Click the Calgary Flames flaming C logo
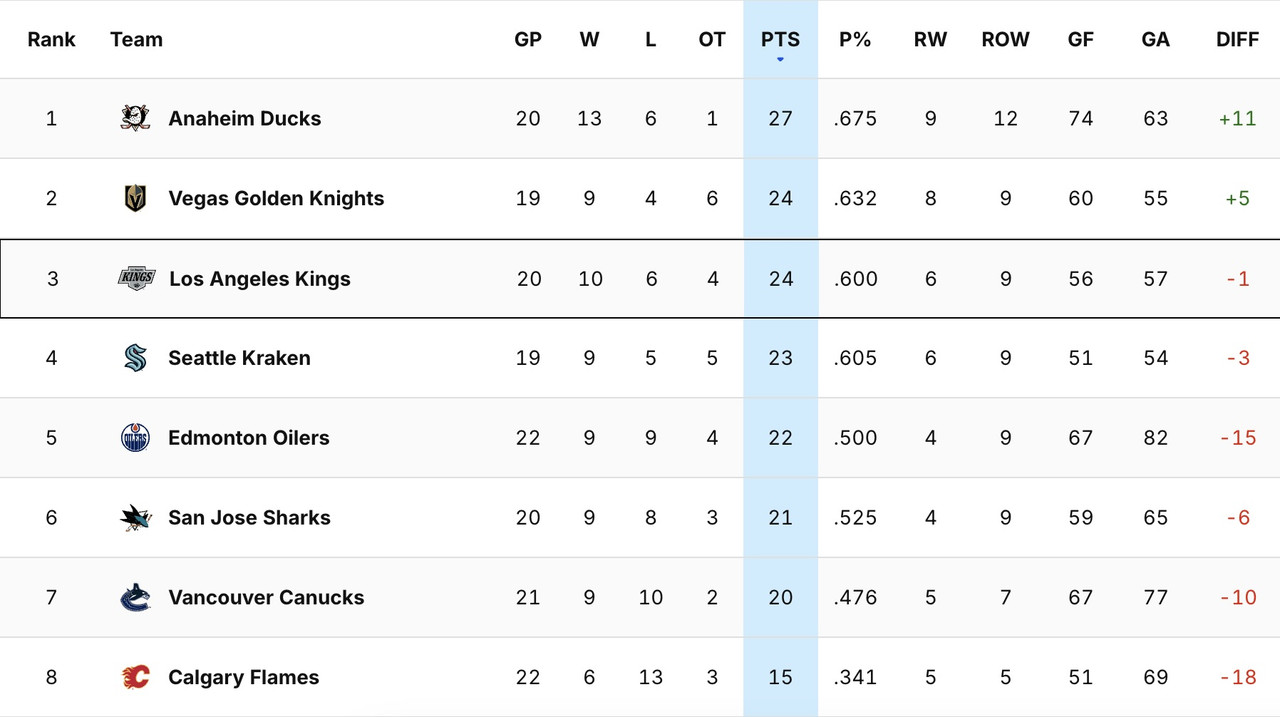The image size is (1280, 717). click(x=133, y=677)
